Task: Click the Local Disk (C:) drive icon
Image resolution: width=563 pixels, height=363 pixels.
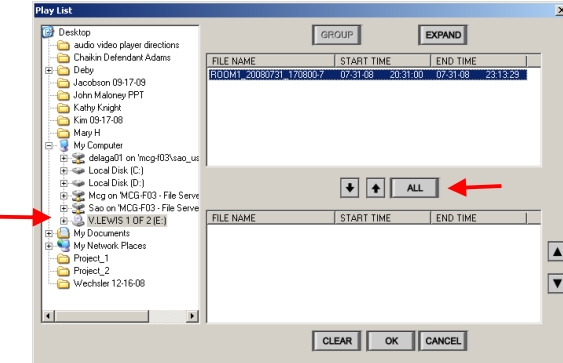Action: (78, 171)
